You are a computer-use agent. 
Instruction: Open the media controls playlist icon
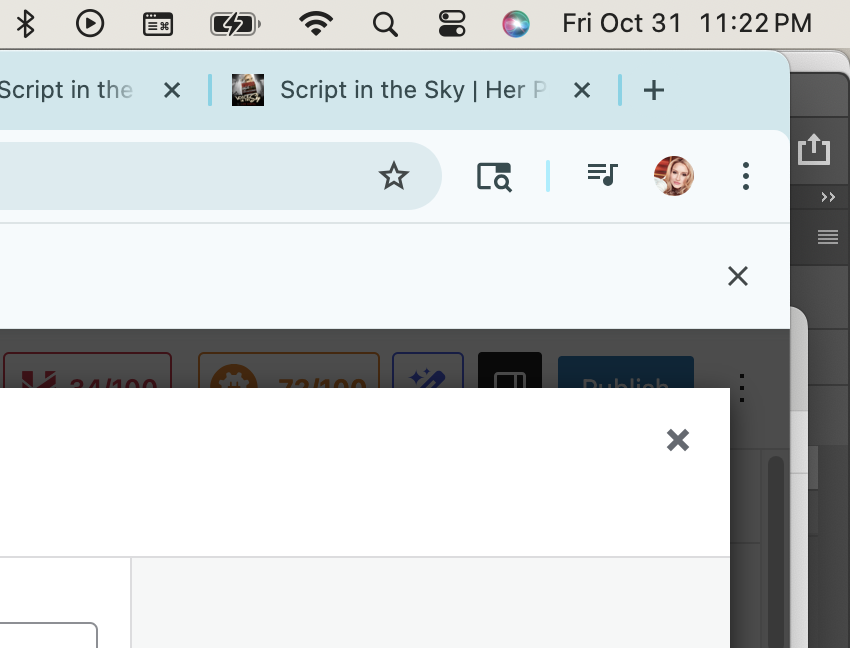(x=602, y=175)
